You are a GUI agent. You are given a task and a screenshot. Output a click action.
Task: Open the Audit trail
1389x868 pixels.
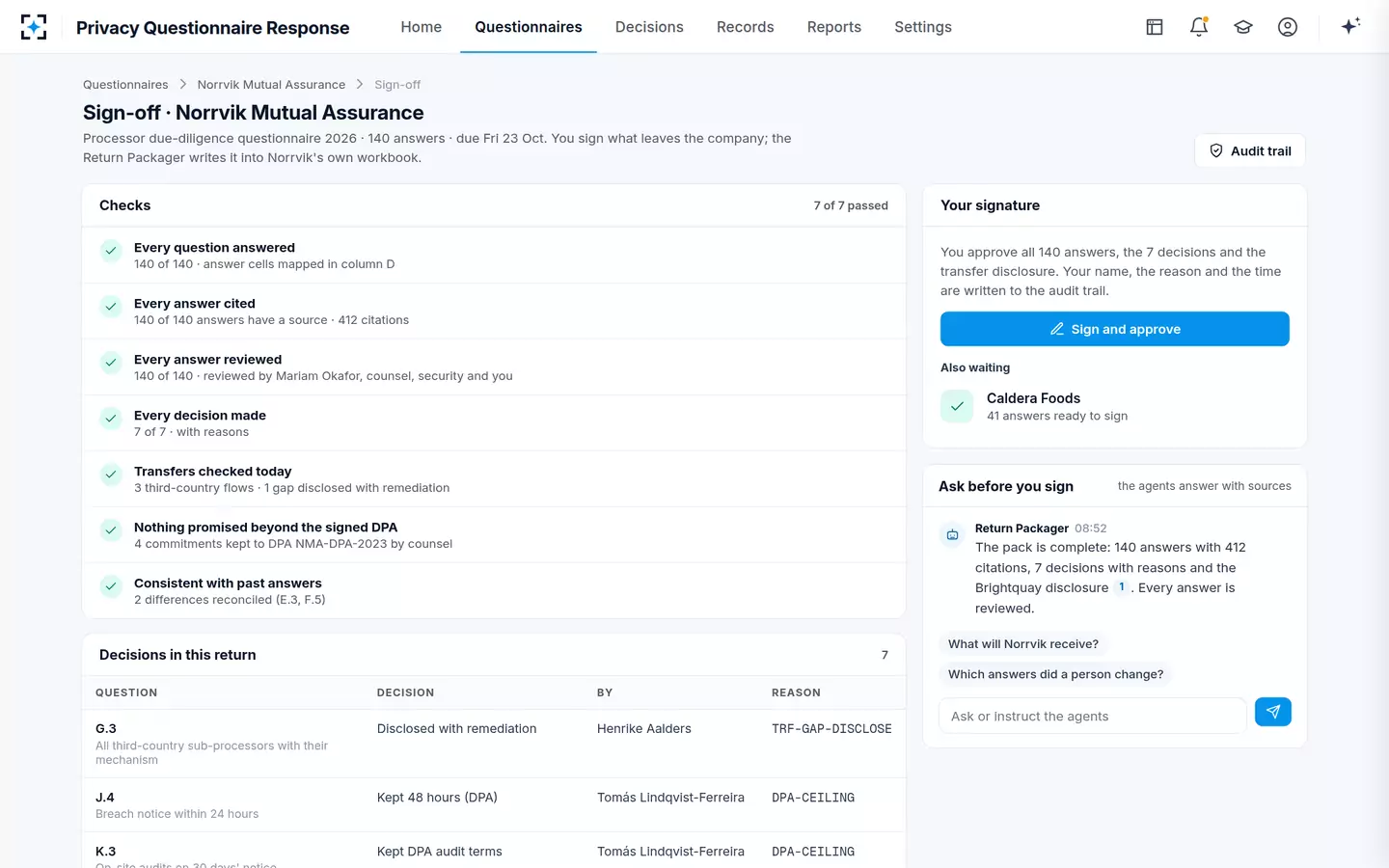(1250, 150)
